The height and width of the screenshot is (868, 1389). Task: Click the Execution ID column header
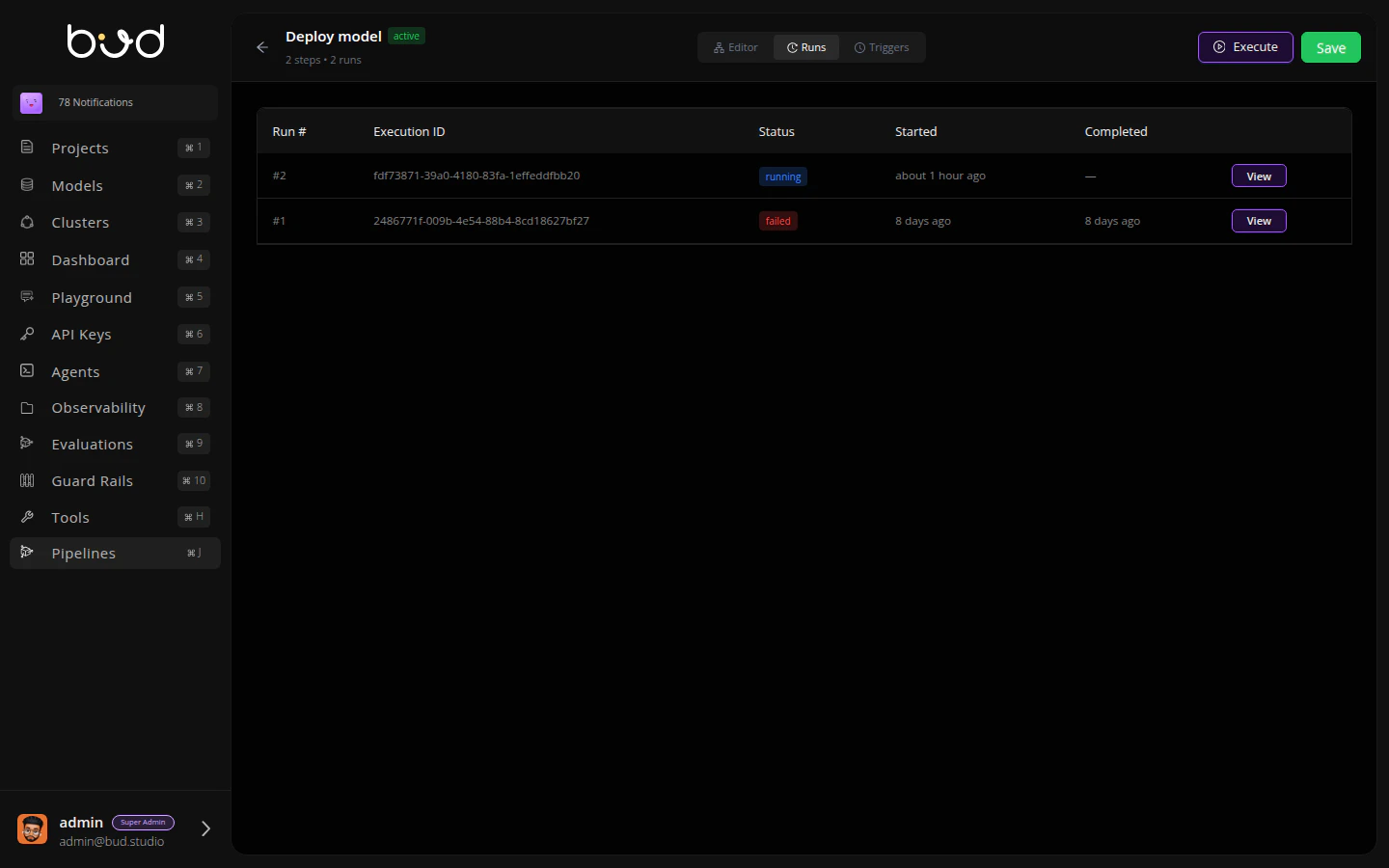pos(409,131)
